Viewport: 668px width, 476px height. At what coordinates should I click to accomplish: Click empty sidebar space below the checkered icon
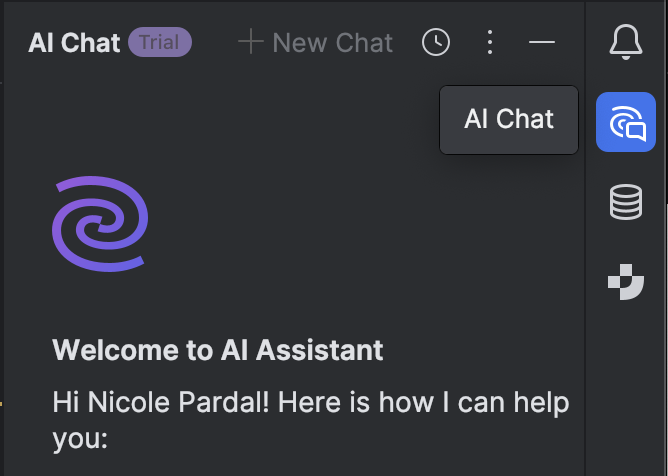coord(626,390)
